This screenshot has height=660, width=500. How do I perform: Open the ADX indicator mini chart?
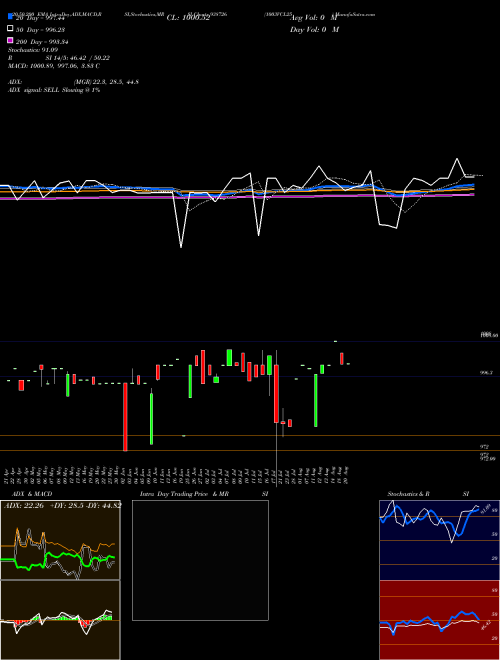pyautogui.click(x=60, y=540)
